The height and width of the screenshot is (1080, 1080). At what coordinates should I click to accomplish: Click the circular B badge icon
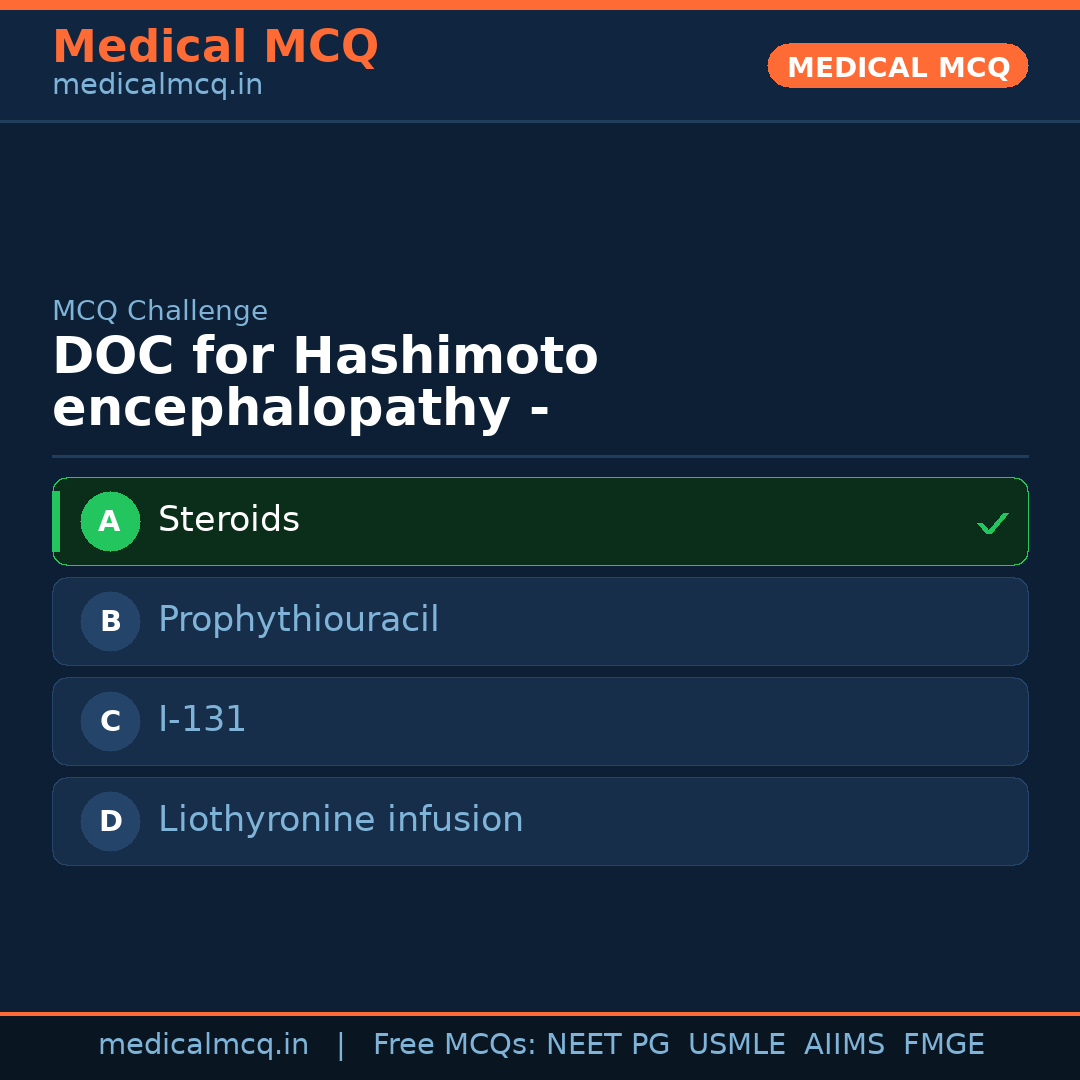(x=110, y=621)
